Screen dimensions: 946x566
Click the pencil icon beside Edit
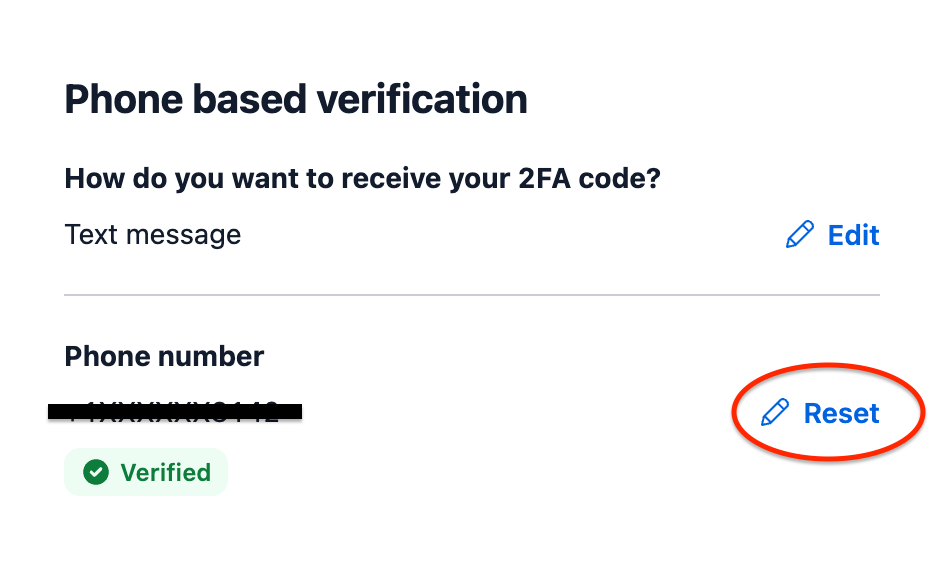(x=799, y=234)
